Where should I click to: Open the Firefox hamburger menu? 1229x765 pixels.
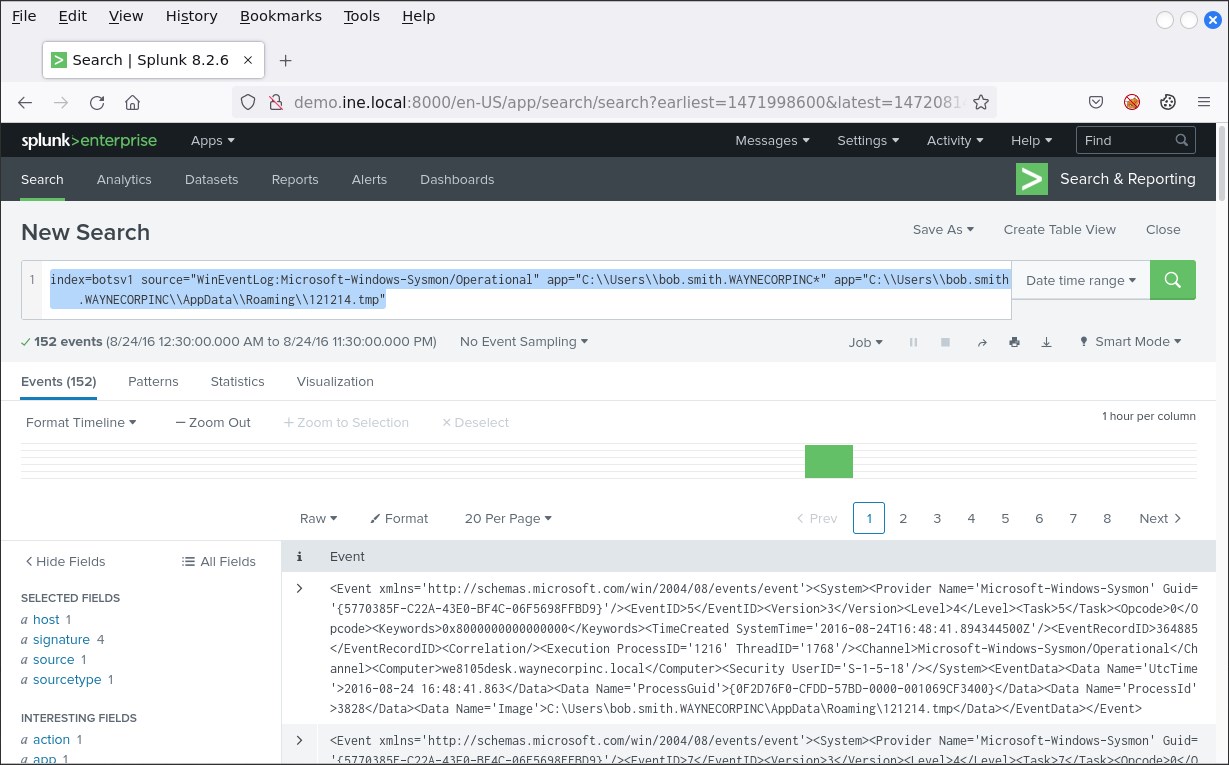(x=1204, y=102)
